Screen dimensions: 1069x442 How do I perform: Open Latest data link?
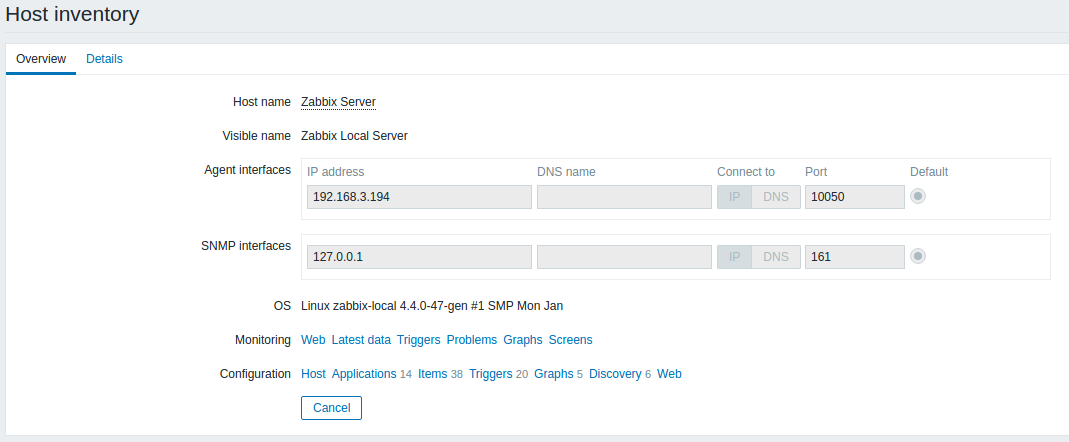[361, 340]
